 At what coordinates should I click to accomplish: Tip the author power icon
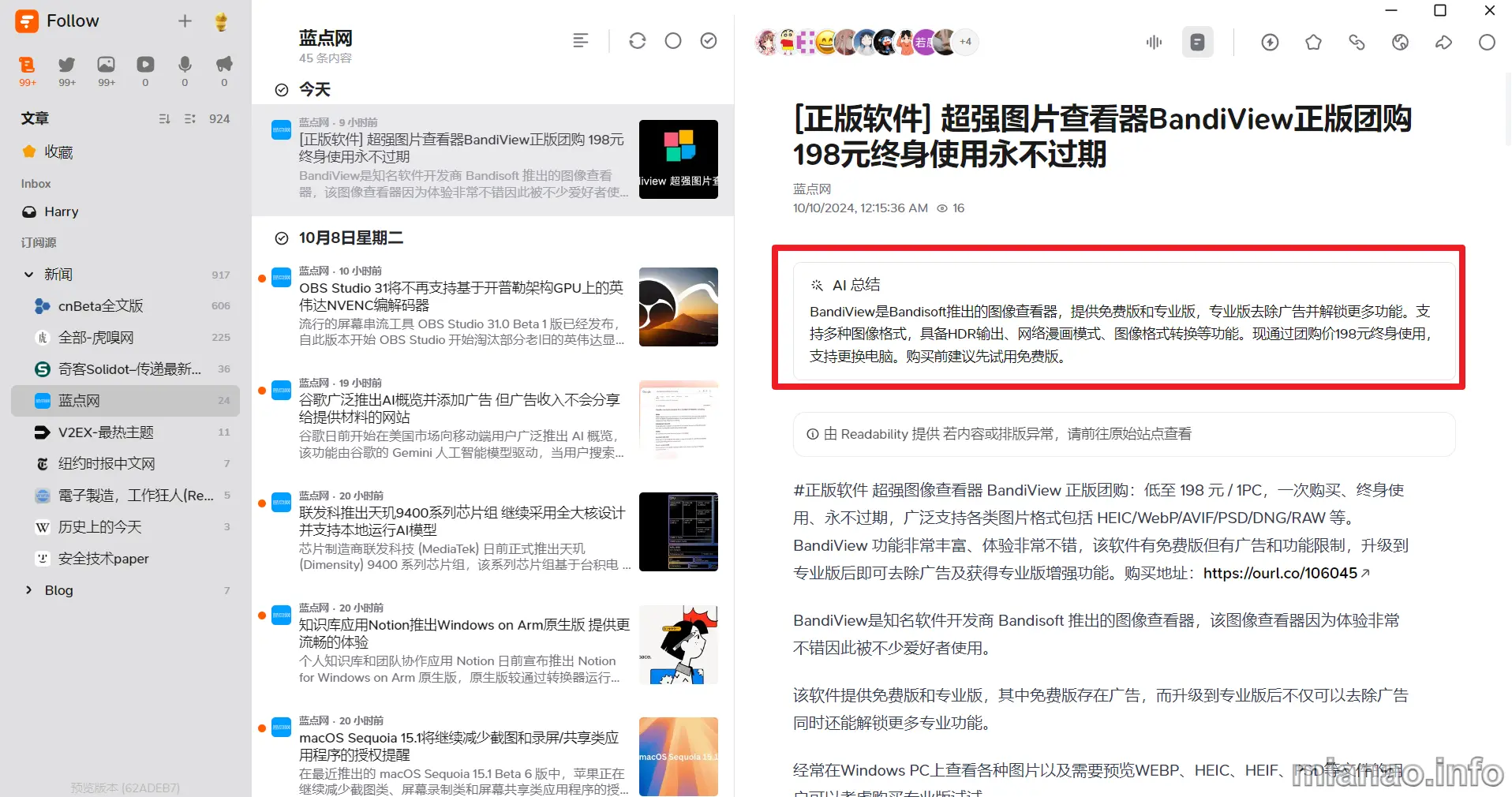tap(1270, 42)
